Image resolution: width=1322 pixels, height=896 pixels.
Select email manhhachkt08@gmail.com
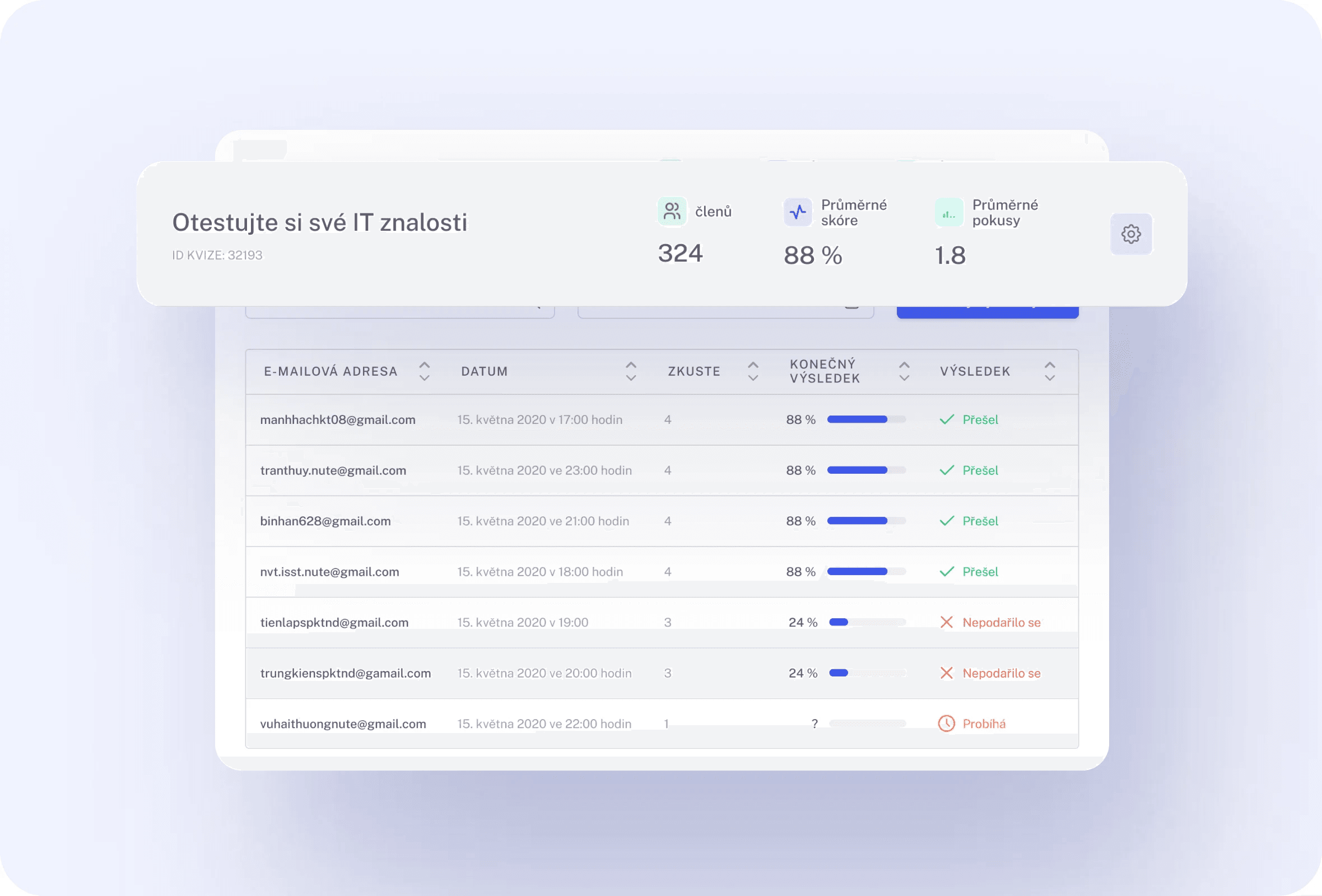click(338, 419)
